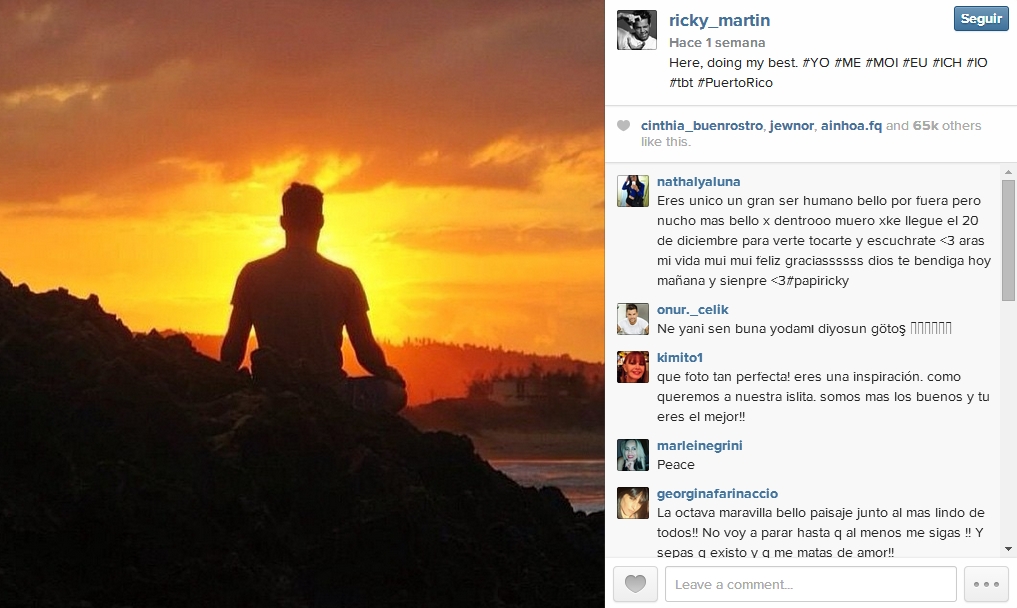The height and width of the screenshot is (608, 1017).
Task: Click nathalyaluna's avatar thumbnail
Action: pyautogui.click(x=633, y=191)
